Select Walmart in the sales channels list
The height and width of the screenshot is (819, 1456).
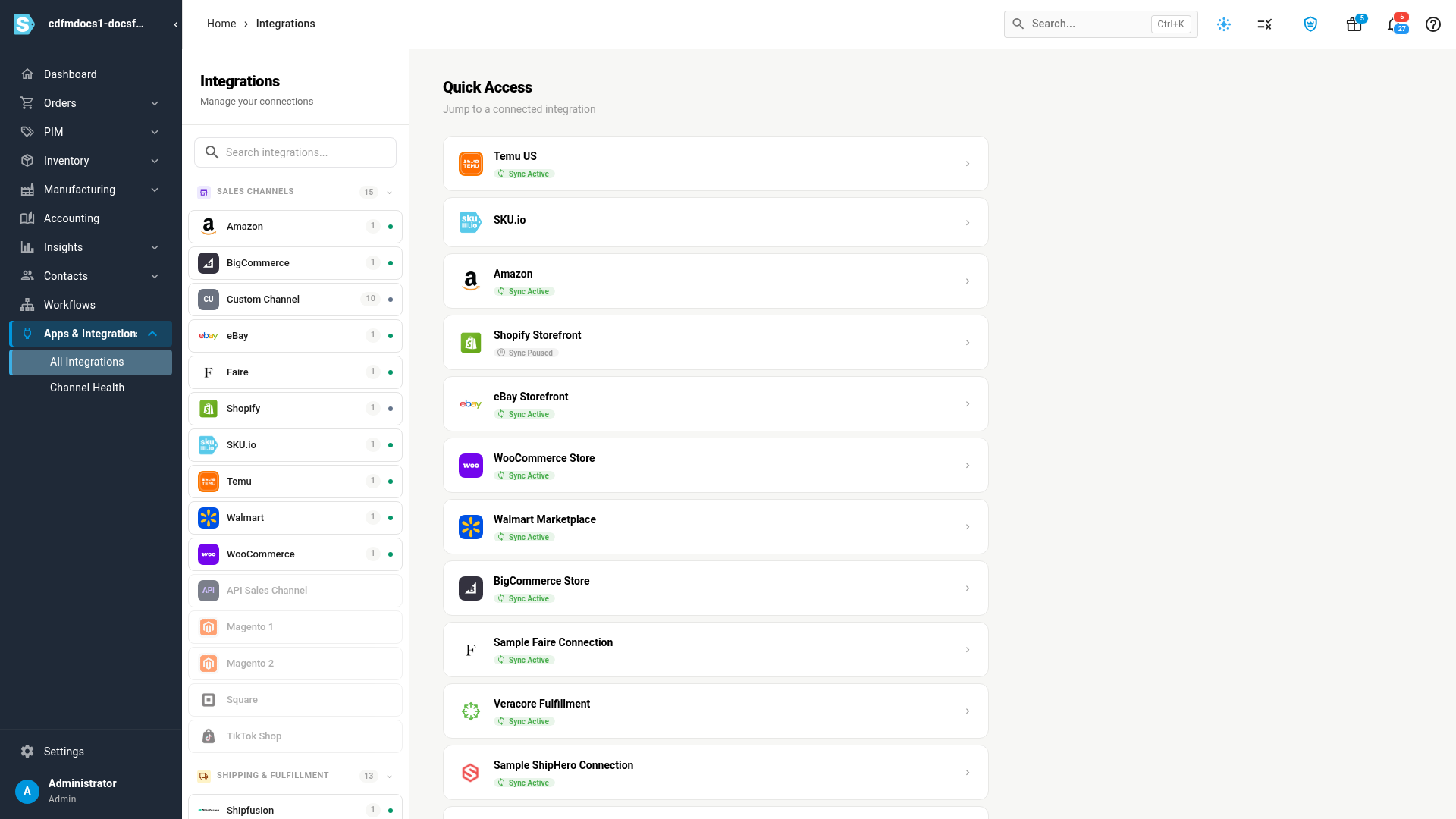(x=295, y=518)
